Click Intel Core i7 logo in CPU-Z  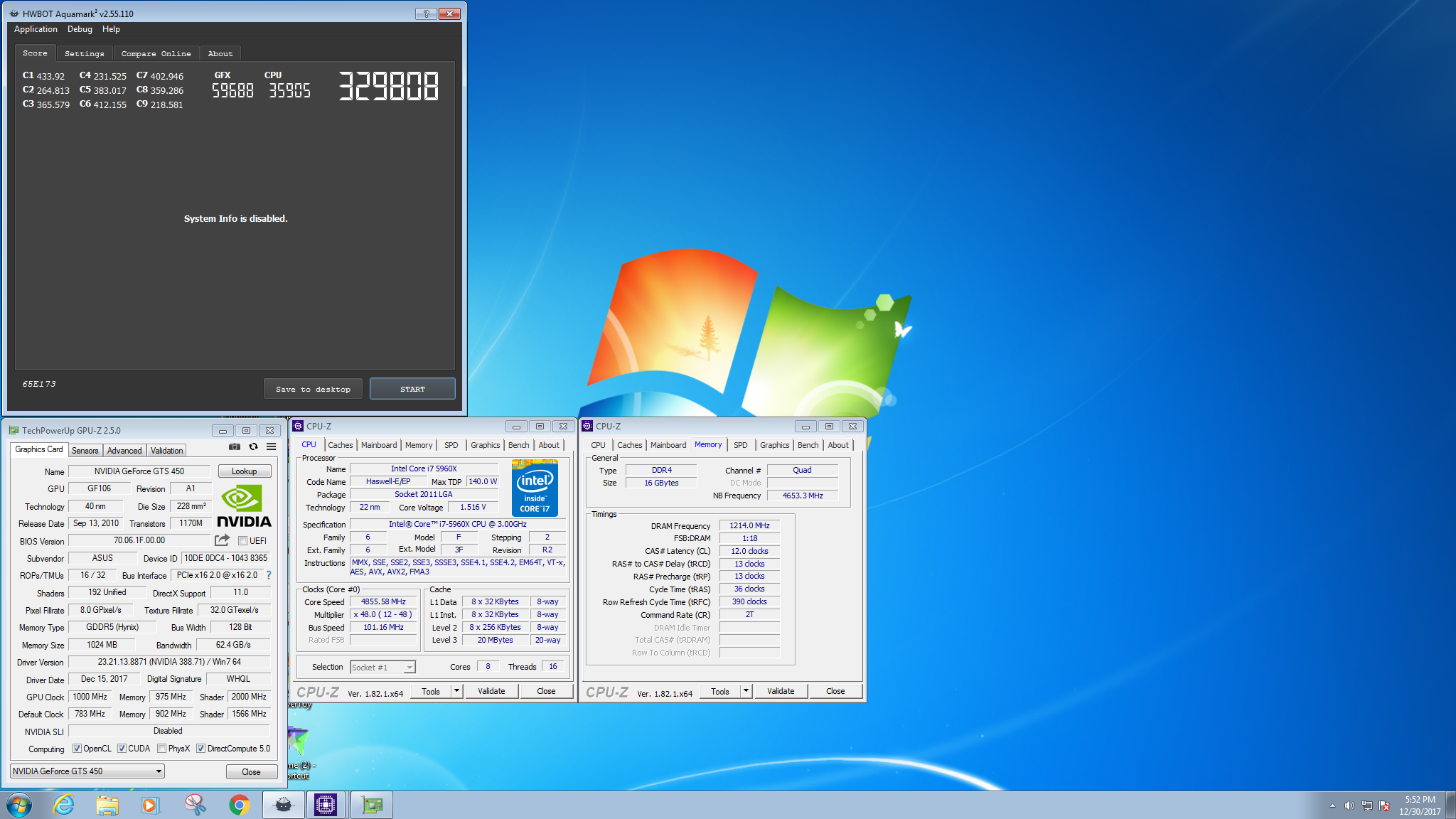pyautogui.click(x=535, y=488)
